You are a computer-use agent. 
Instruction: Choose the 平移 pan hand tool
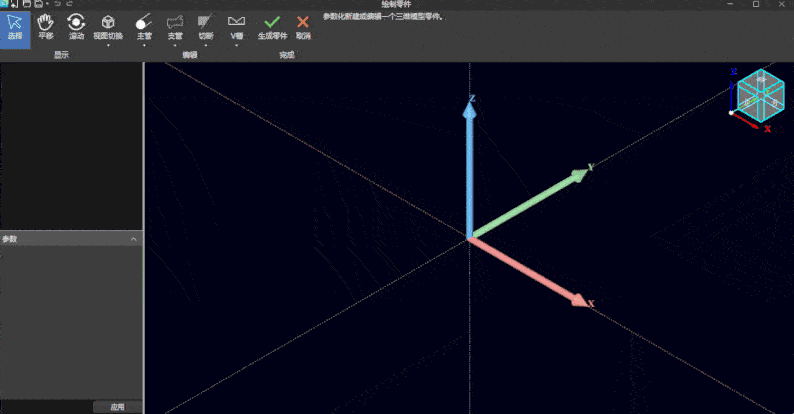[46, 27]
